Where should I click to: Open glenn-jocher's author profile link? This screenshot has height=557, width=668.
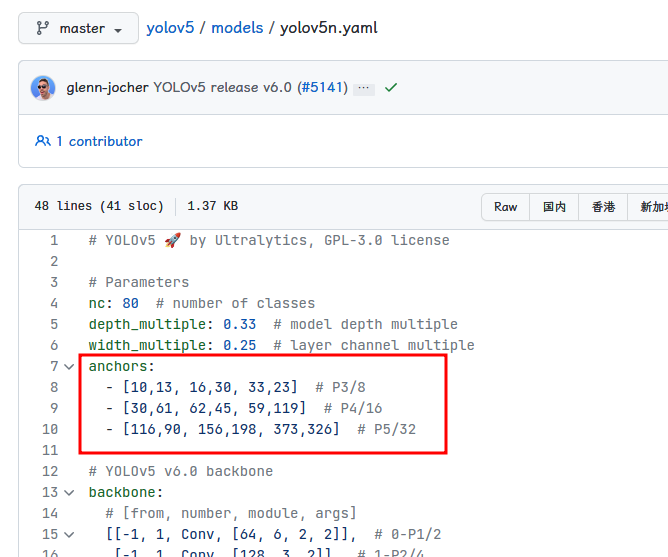107,87
